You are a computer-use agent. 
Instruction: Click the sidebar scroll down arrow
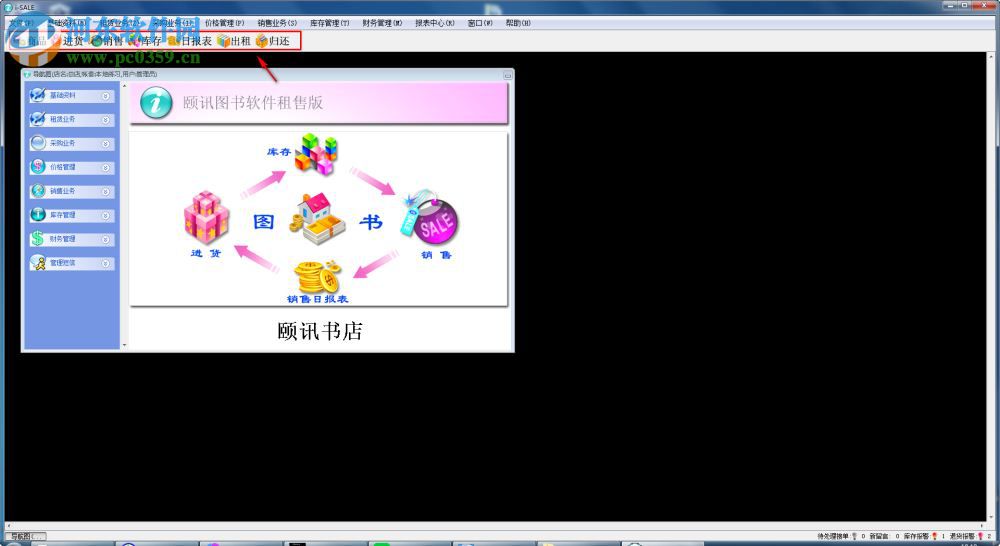[124, 345]
